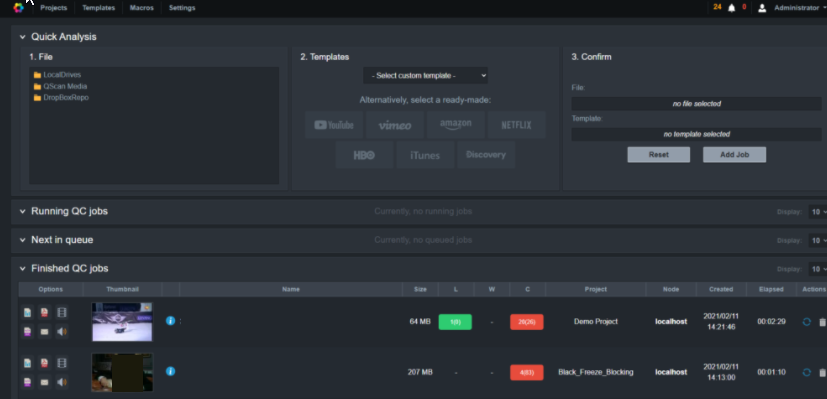Click the Reset button
Viewport: 827px width, 399px height.
tap(658, 154)
